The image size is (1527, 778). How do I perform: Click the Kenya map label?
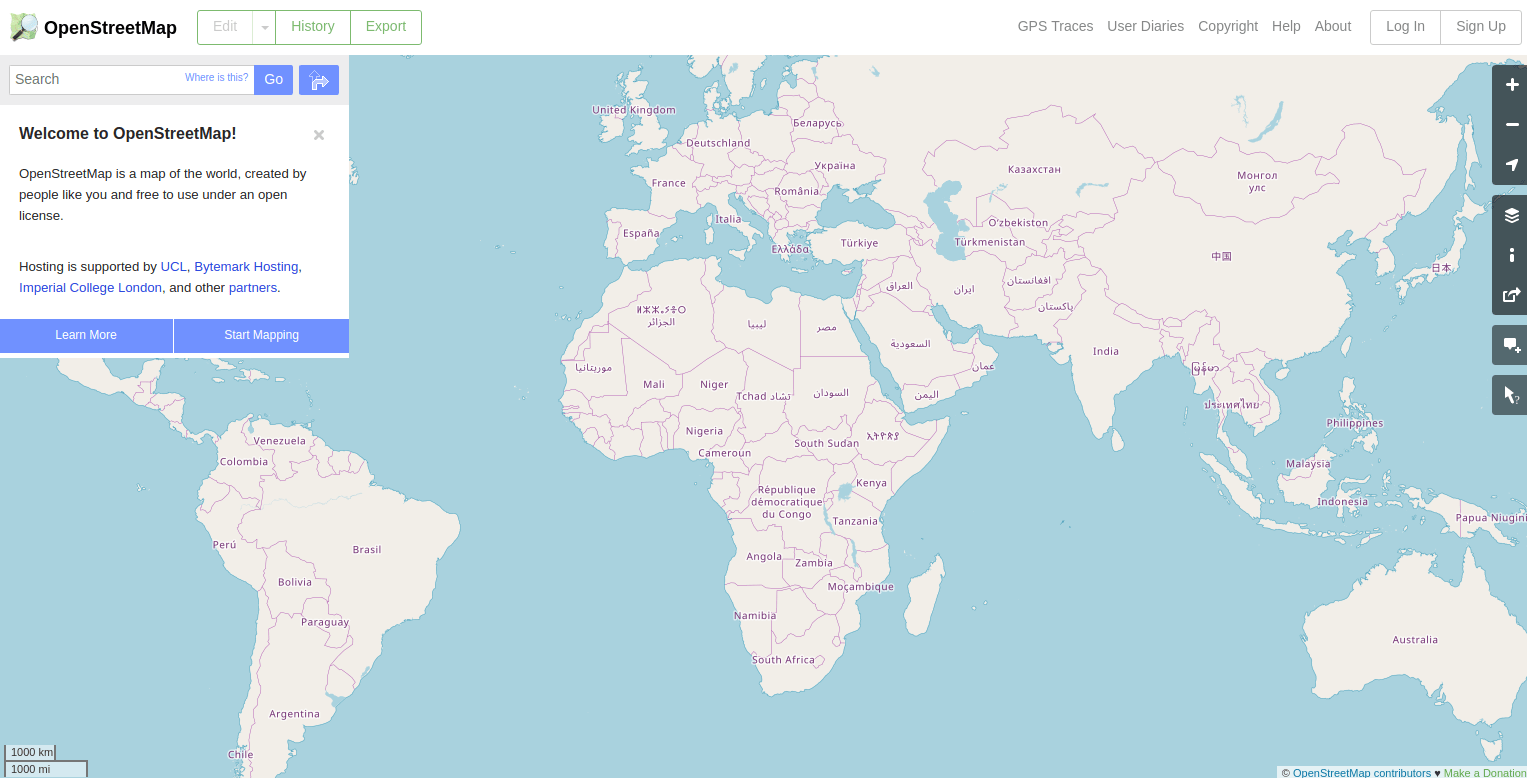871,483
